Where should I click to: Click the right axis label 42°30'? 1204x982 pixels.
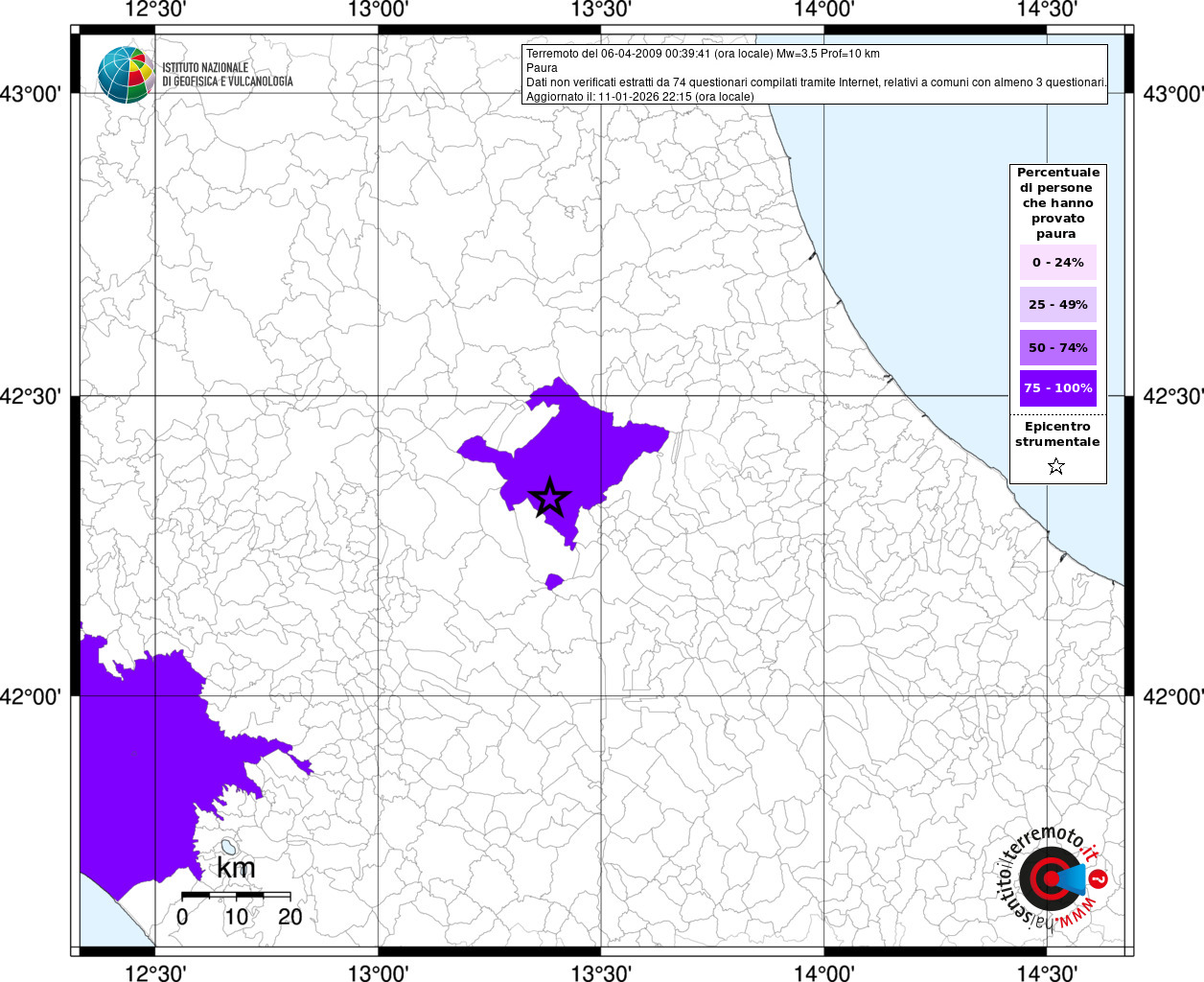click(x=1173, y=396)
